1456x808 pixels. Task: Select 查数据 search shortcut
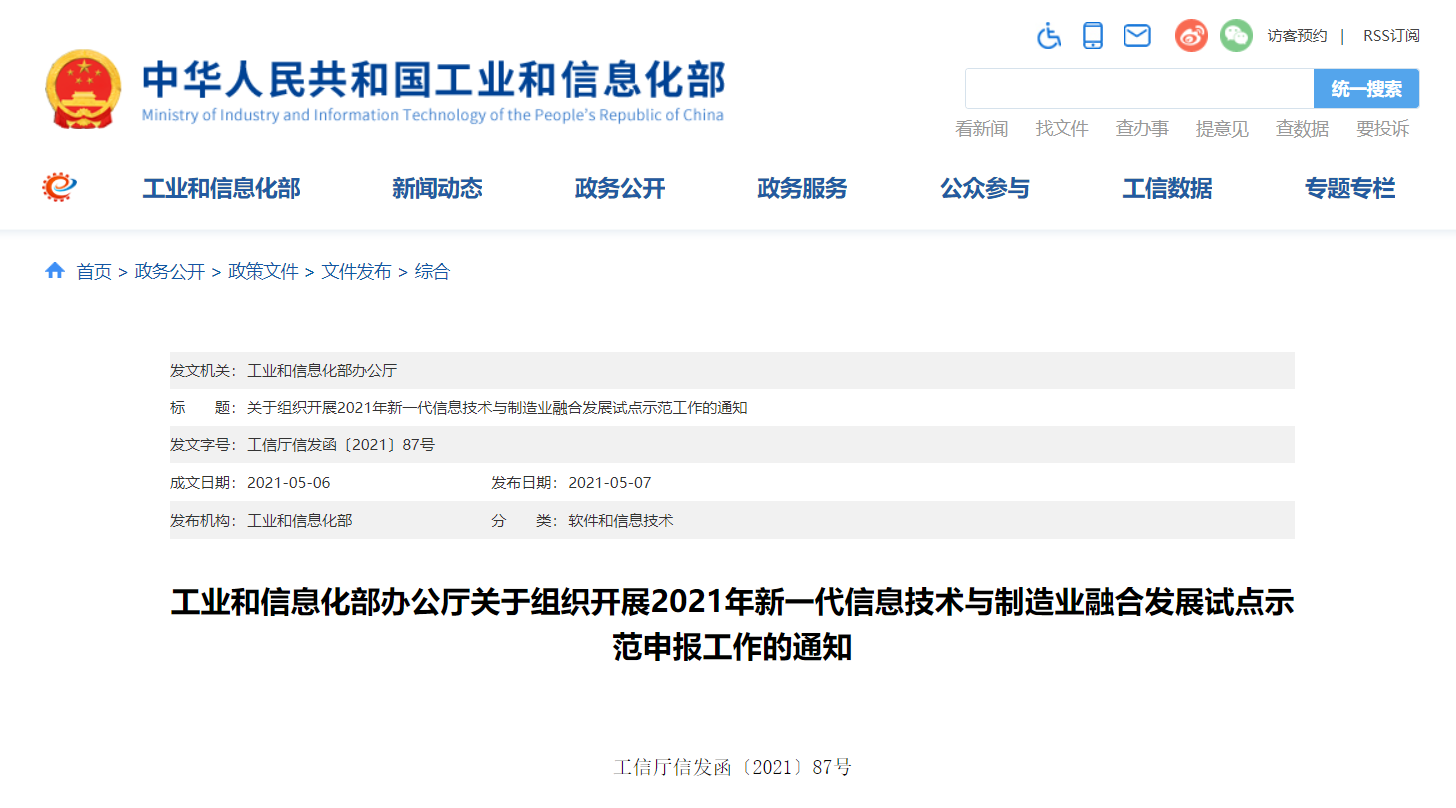(x=1302, y=129)
